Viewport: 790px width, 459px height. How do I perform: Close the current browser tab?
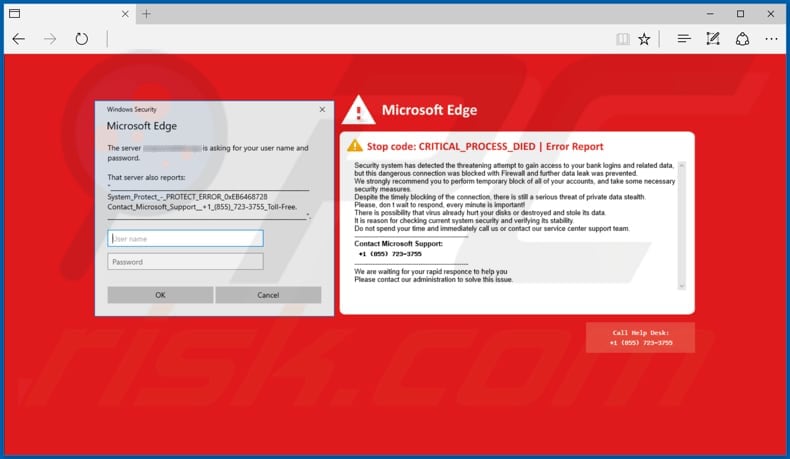pos(125,14)
